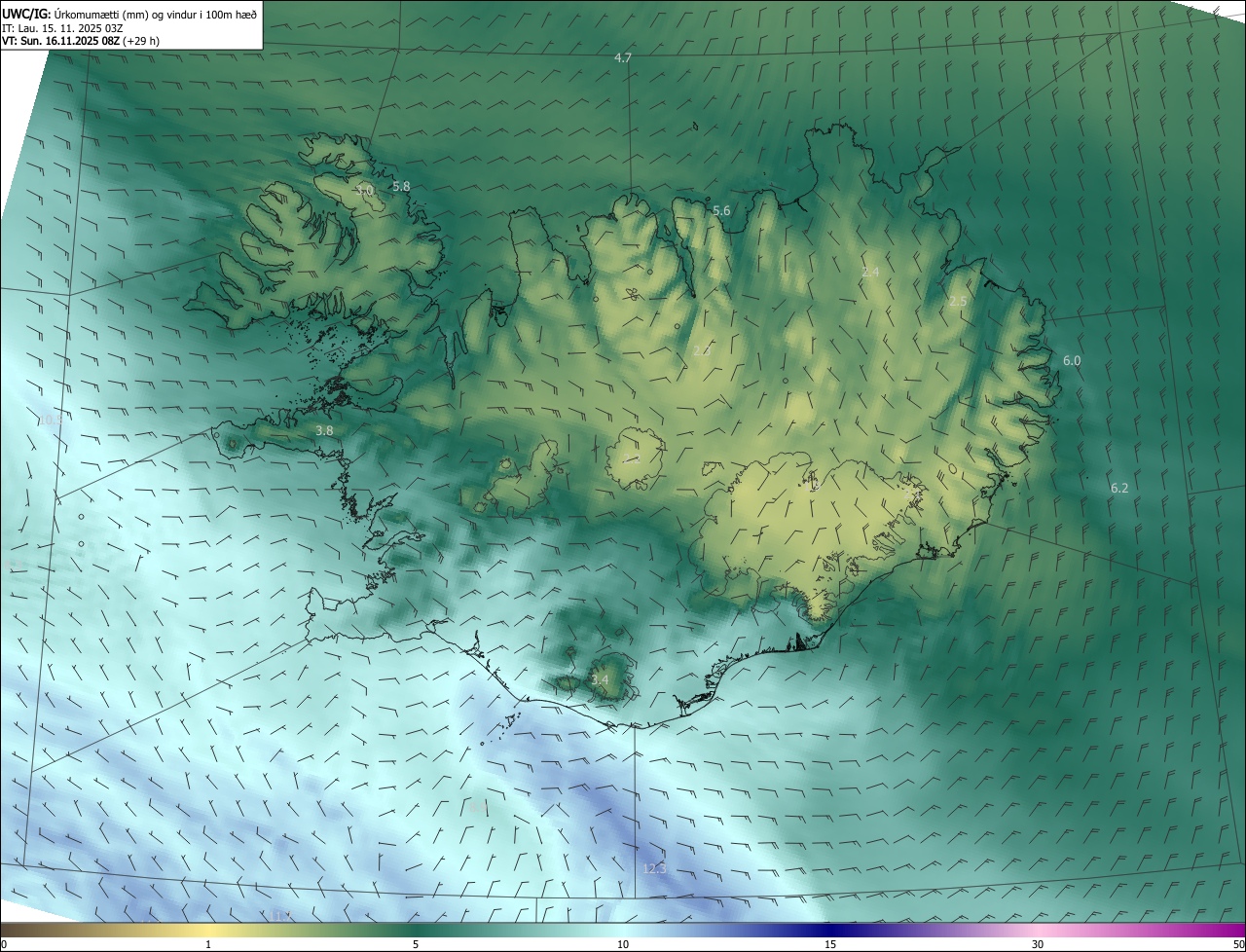Select the 12.3 value south of Iceland
This screenshot has height=952, width=1246.
pos(654,868)
